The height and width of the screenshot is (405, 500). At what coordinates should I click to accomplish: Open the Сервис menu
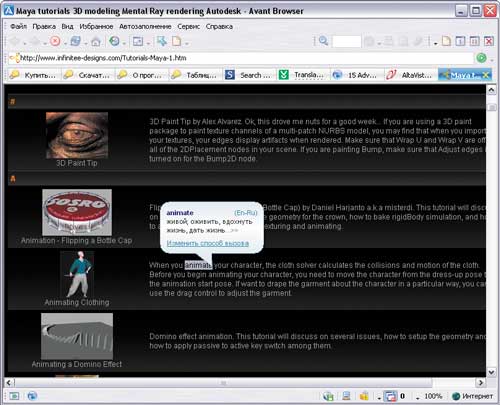[188, 26]
